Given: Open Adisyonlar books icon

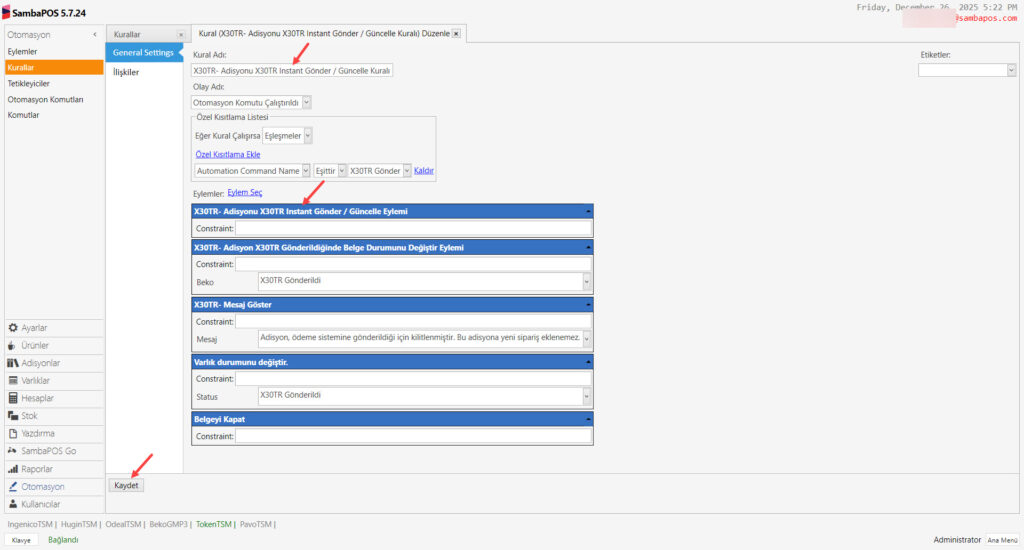Looking at the screenshot, I should pos(13,363).
